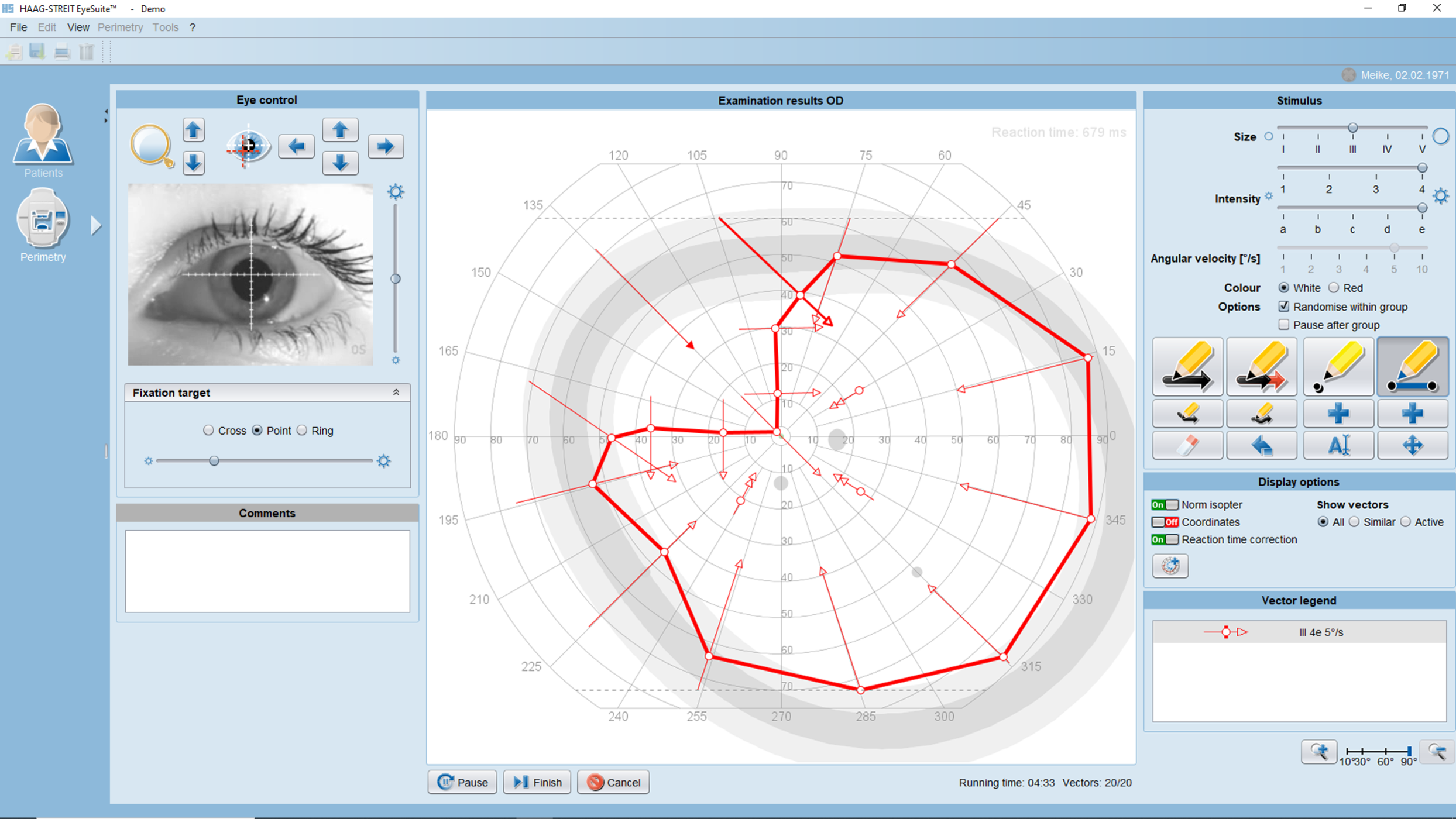Viewport: 1456px width, 819px height.
Task: Collapse the Fixation target panel
Action: [396, 393]
